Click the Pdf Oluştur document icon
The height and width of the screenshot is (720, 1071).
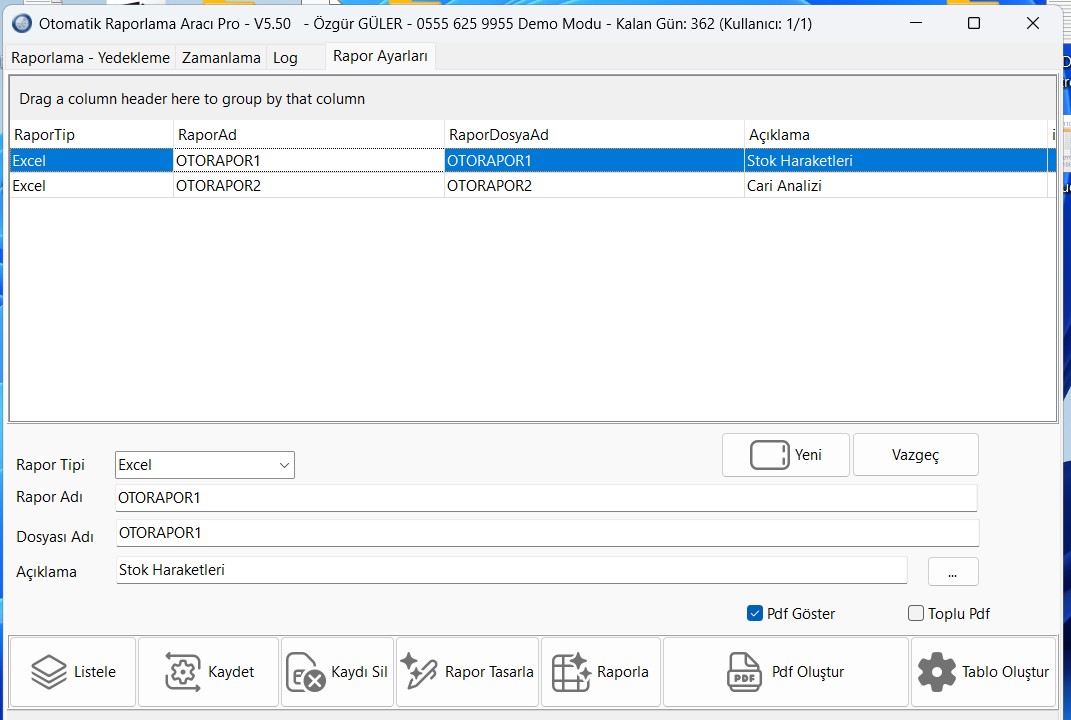coord(744,672)
